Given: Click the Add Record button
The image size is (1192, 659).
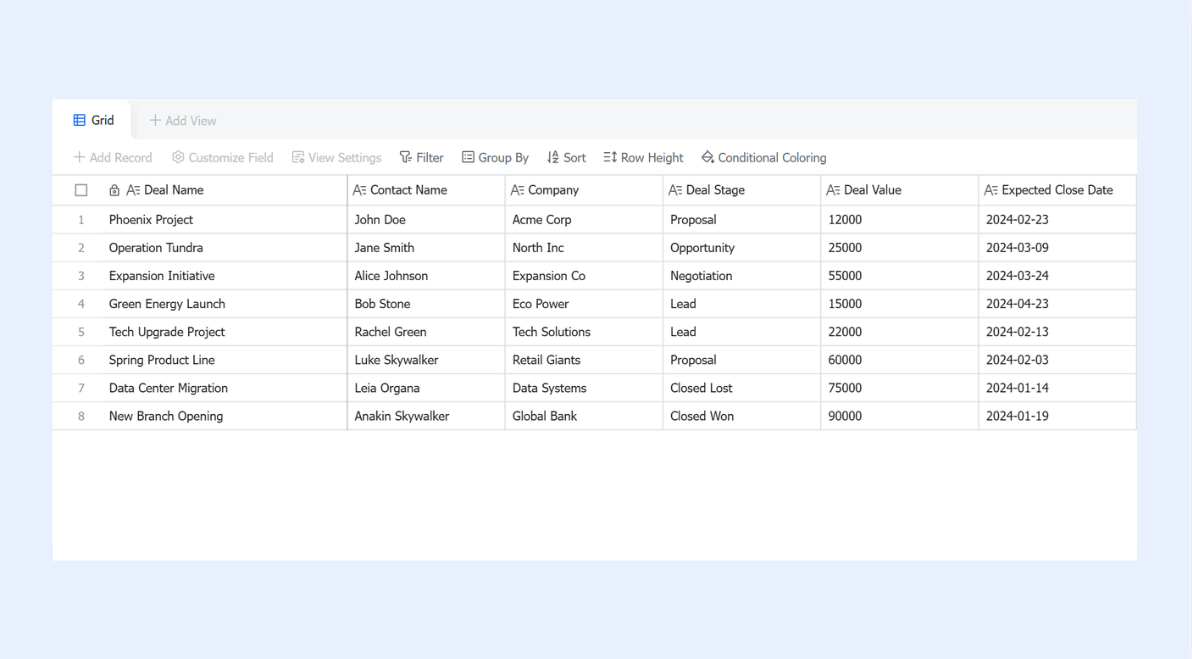Looking at the screenshot, I should pos(113,157).
